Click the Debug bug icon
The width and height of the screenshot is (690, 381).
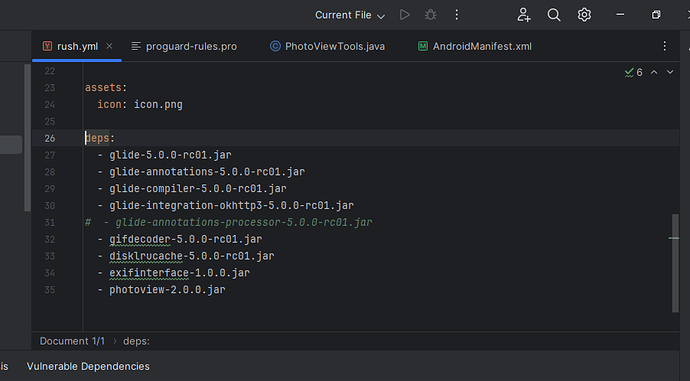[430, 15]
